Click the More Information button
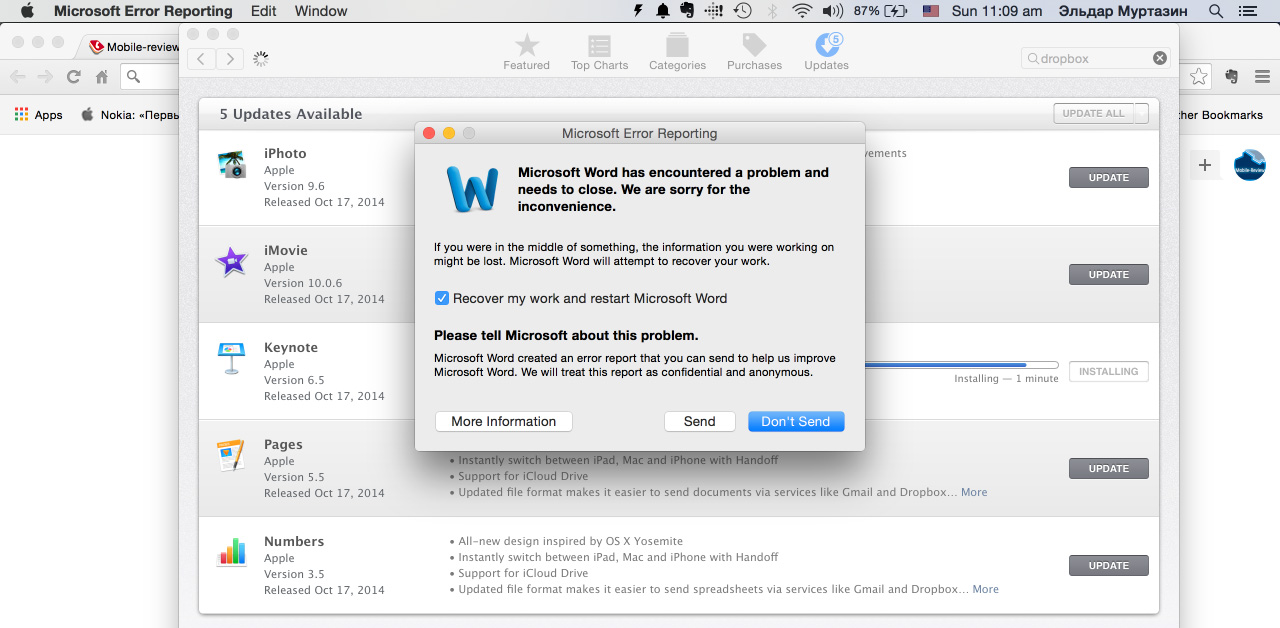This screenshot has height=628, width=1280. pyautogui.click(x=504, y=421)
